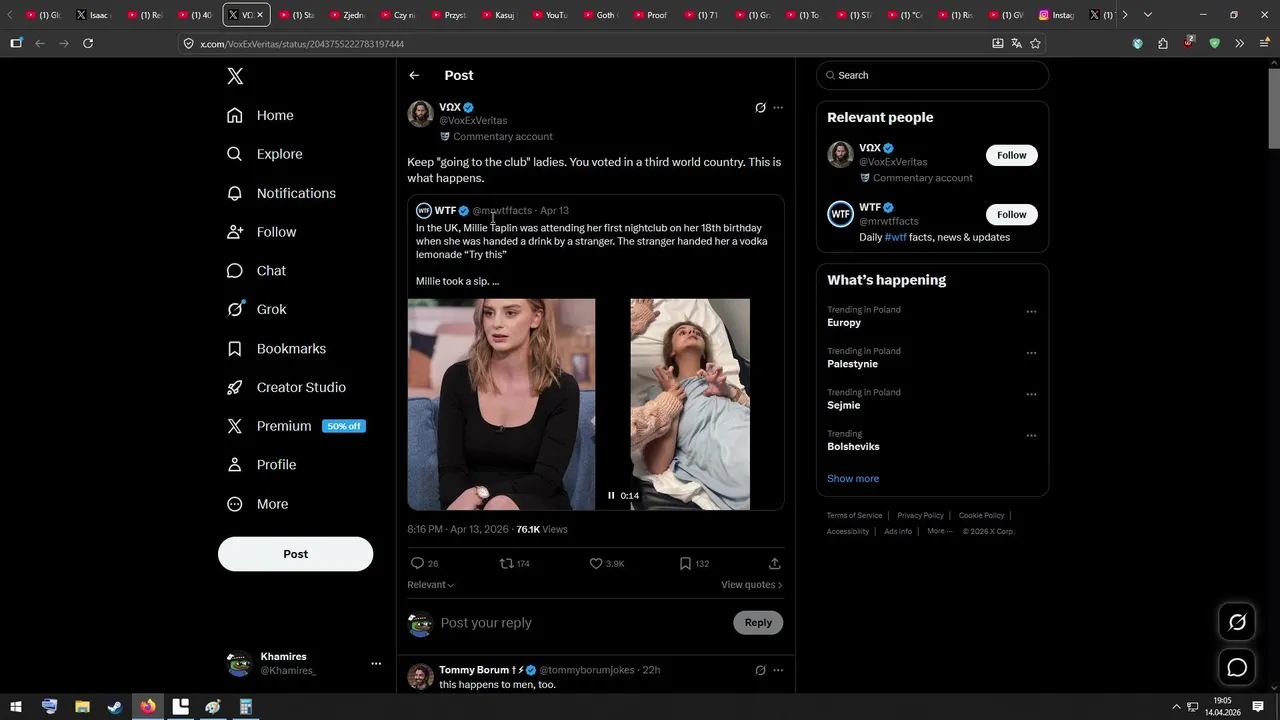Open File Explorer in taskbar

click(82, 707)
